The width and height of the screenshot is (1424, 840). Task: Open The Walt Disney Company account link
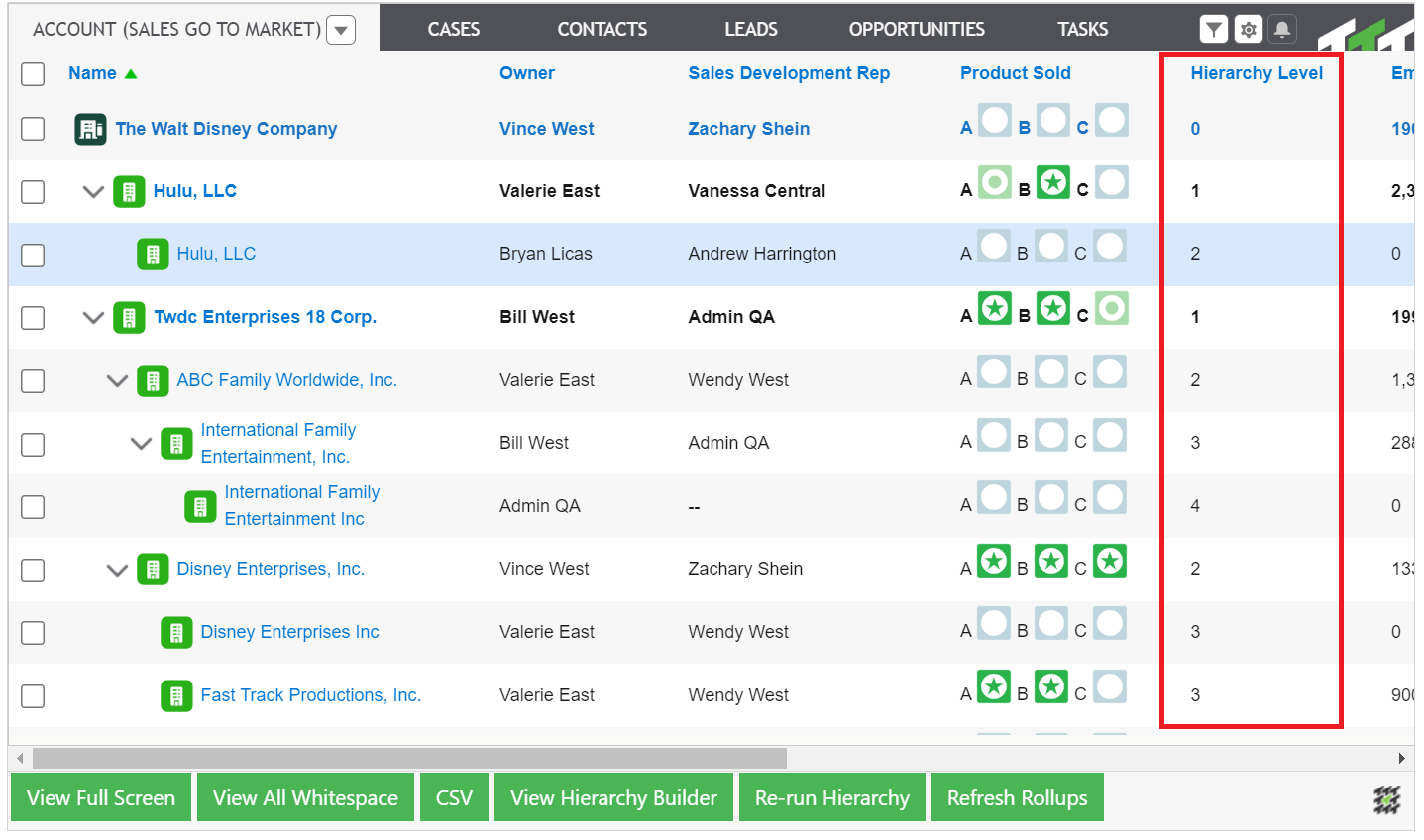[226, 128]
